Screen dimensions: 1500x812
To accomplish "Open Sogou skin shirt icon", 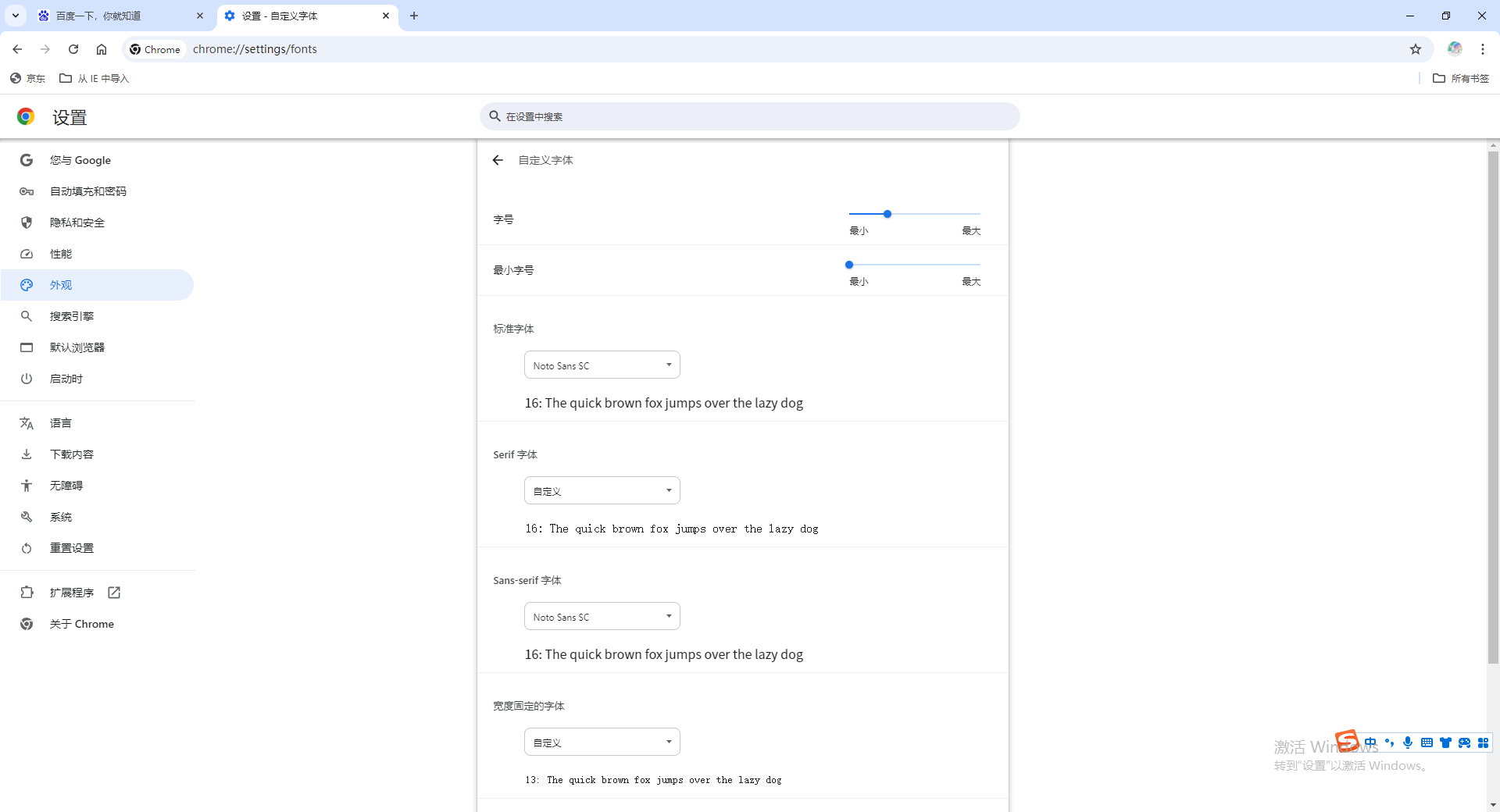I will click(1445, 743).
